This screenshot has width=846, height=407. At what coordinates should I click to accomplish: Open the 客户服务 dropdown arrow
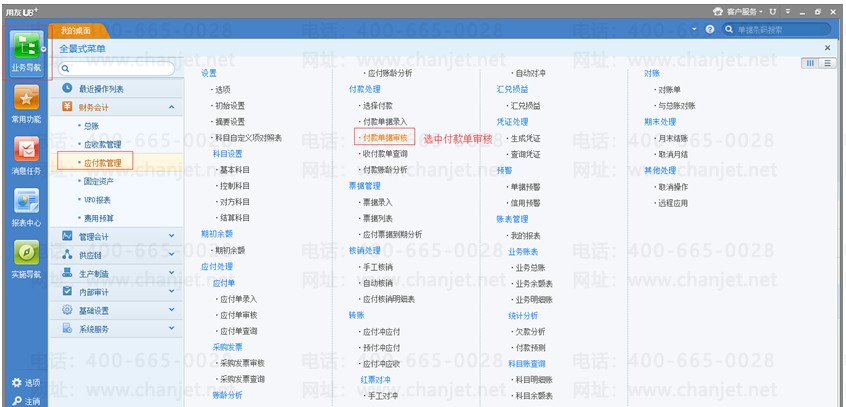click(x=761, y=11)
